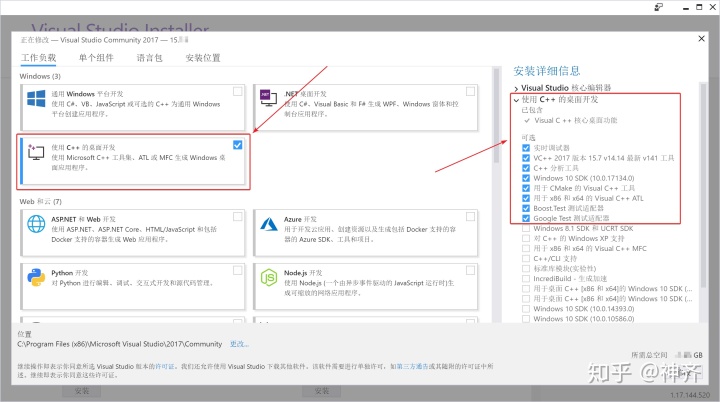Check the Windows XP support for C++ option
This screenshot has width=720, height=402.
click(526, 238)
